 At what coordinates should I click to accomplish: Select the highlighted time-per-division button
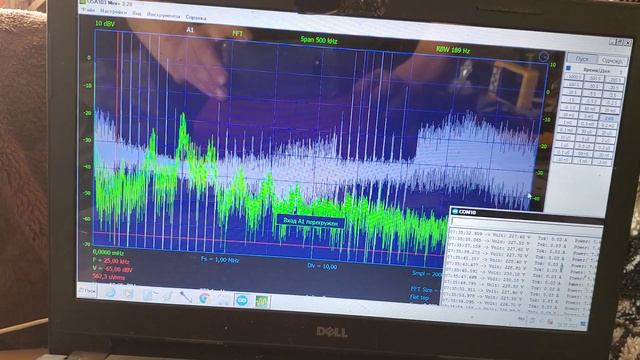tap(608, 118)
